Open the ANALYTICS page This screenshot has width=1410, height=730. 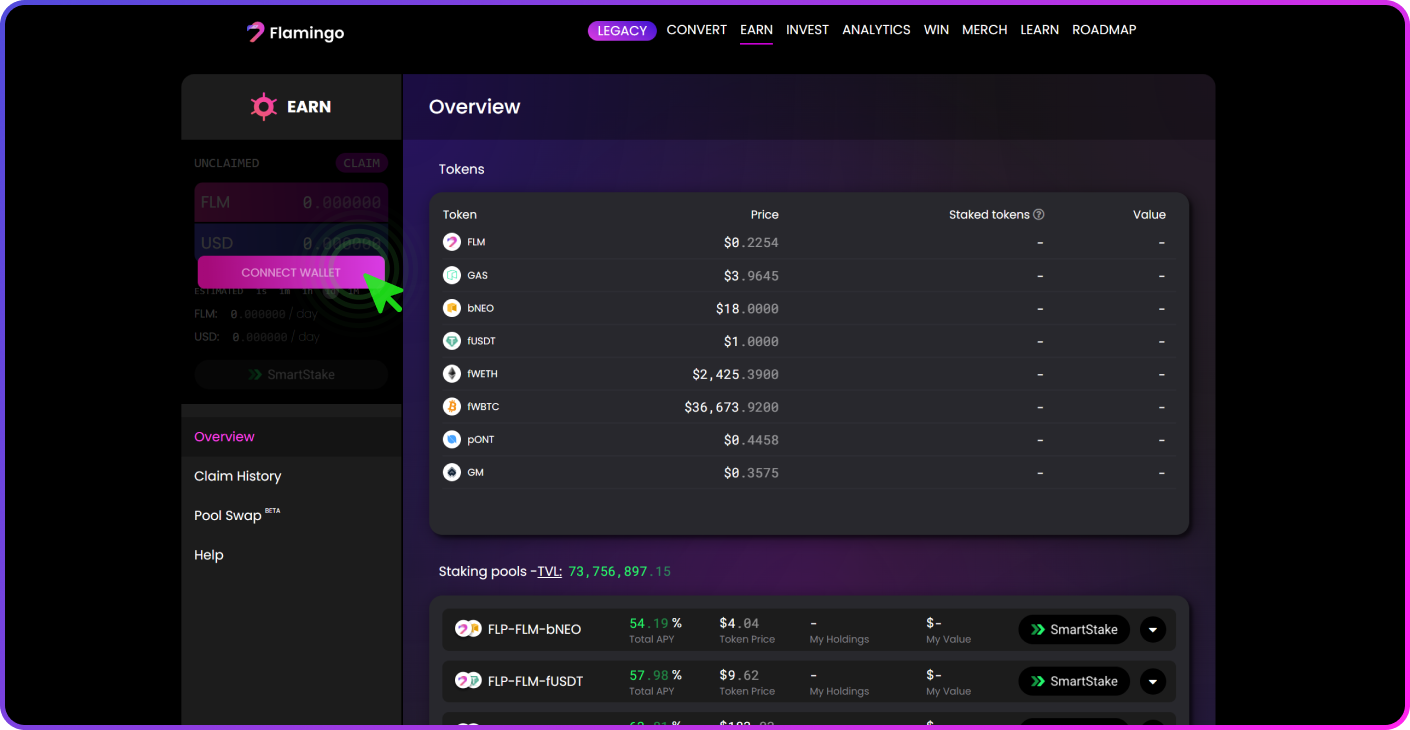point(876,30)
